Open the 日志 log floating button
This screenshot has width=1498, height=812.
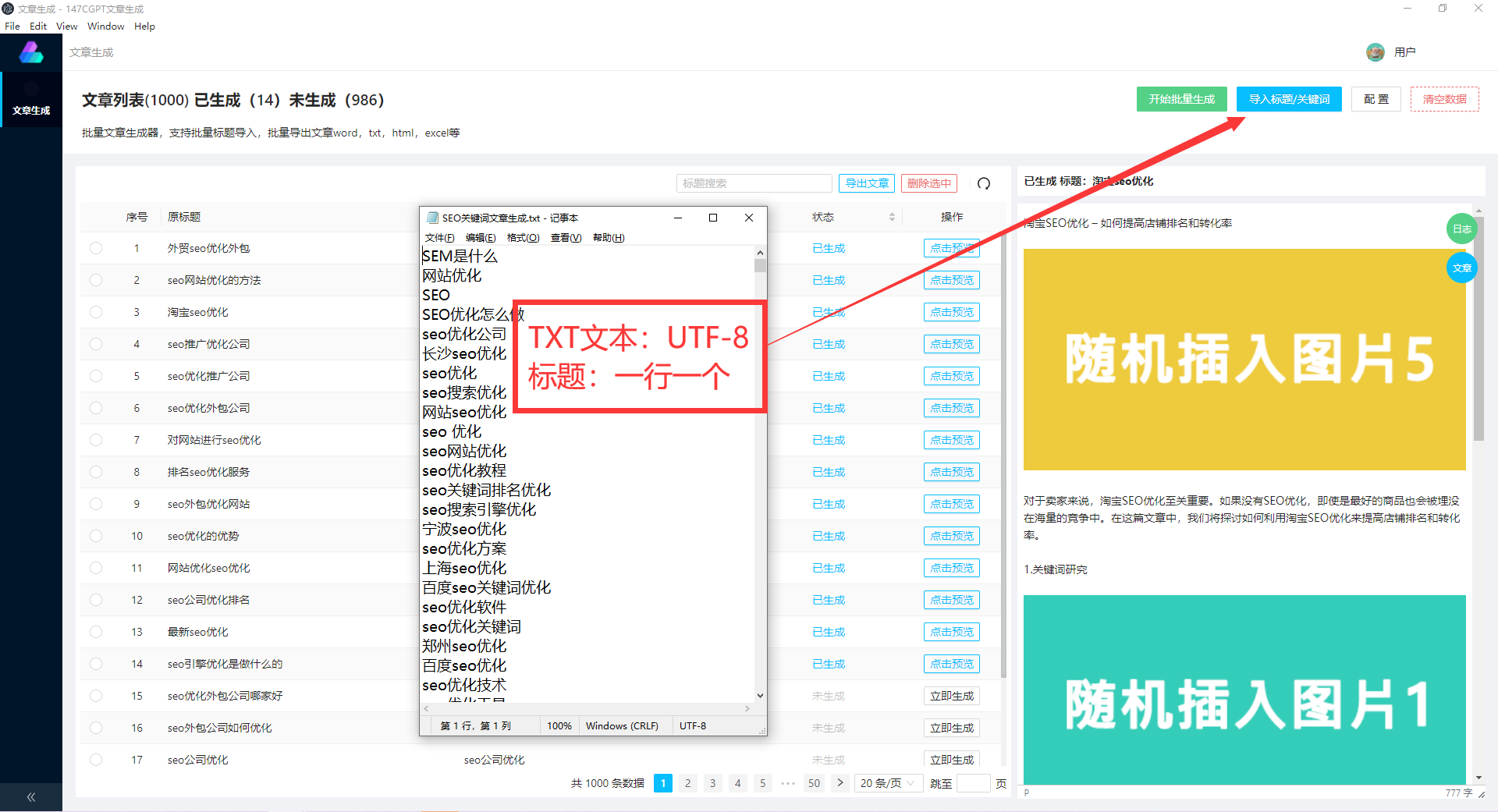(1461, 229)
